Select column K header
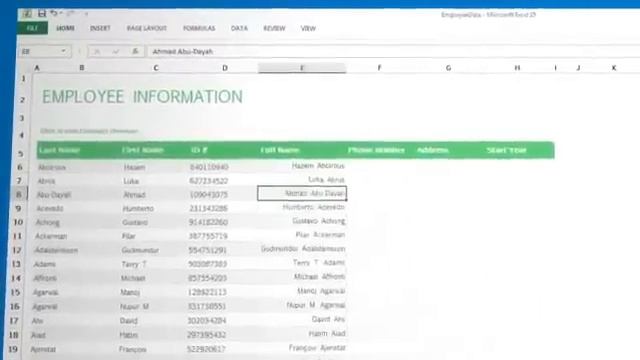The height and width of the screenshot is (360, 640). pos(613,68)
